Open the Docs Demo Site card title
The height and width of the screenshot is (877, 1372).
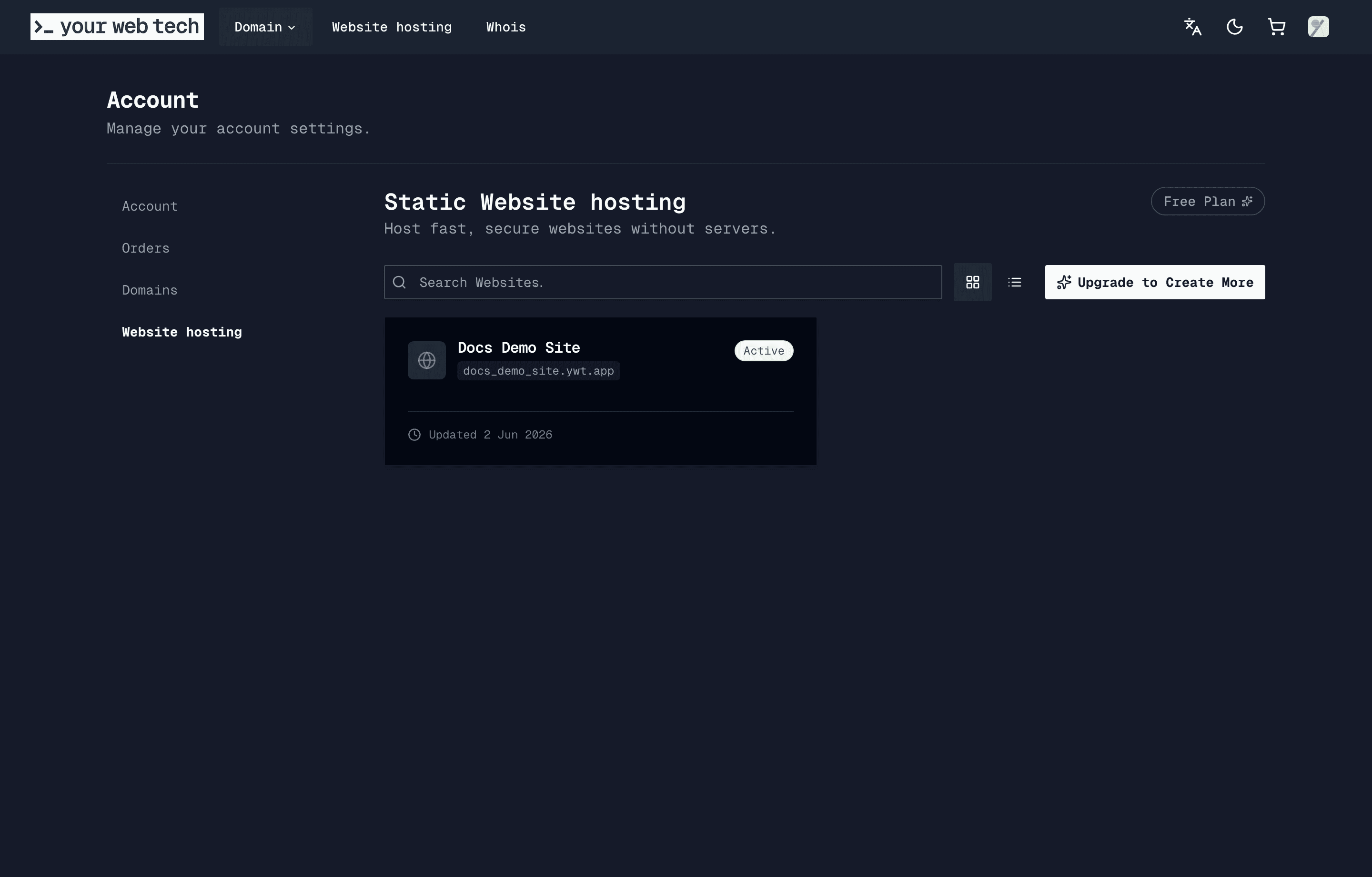coord(519,348)
